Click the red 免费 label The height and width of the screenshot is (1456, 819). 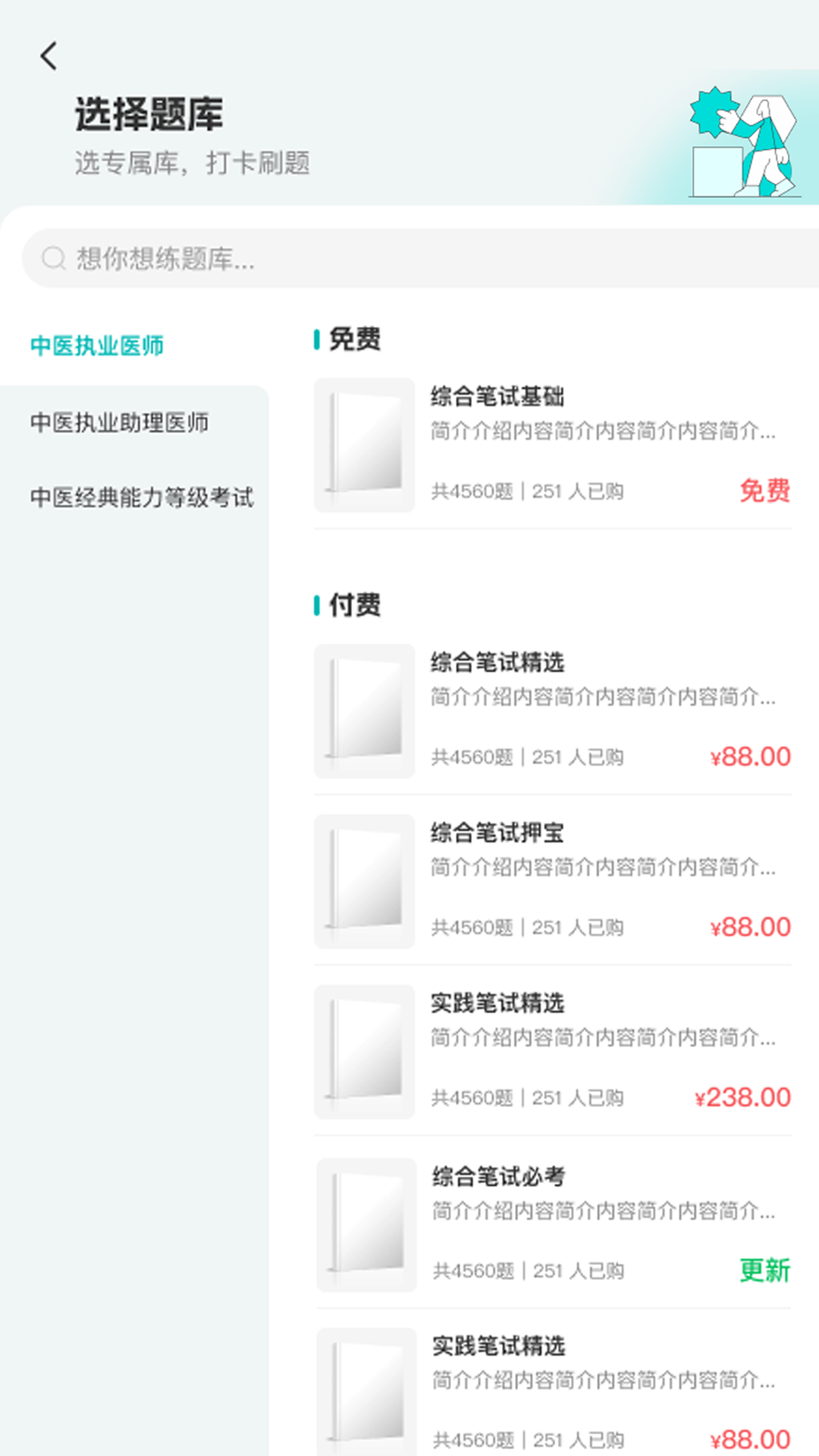pos(764,491)
